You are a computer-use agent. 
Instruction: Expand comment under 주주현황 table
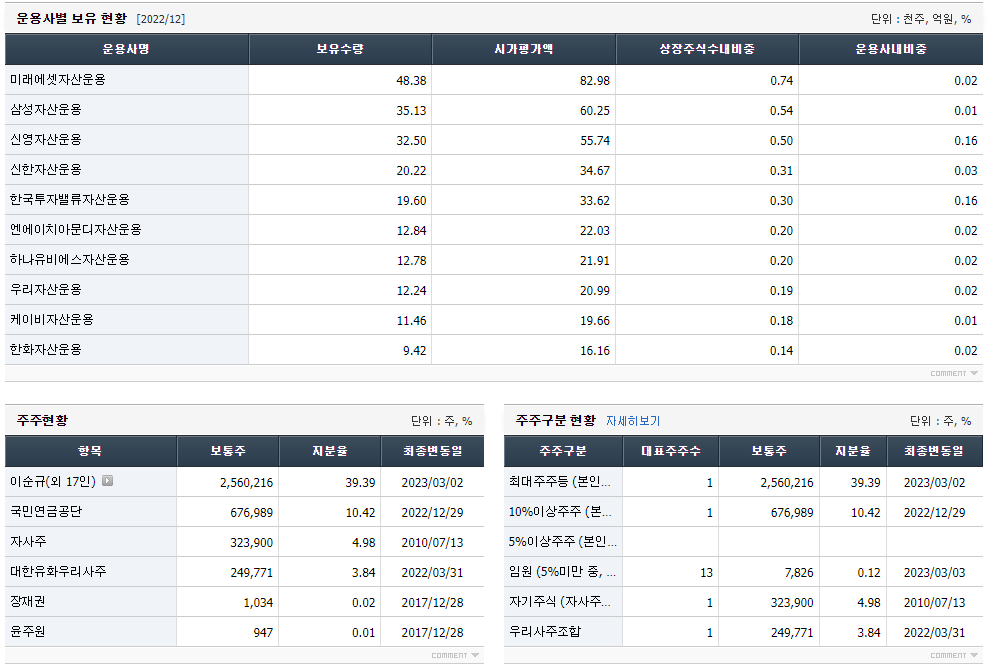pyautogui.click(x=455, y=656)
